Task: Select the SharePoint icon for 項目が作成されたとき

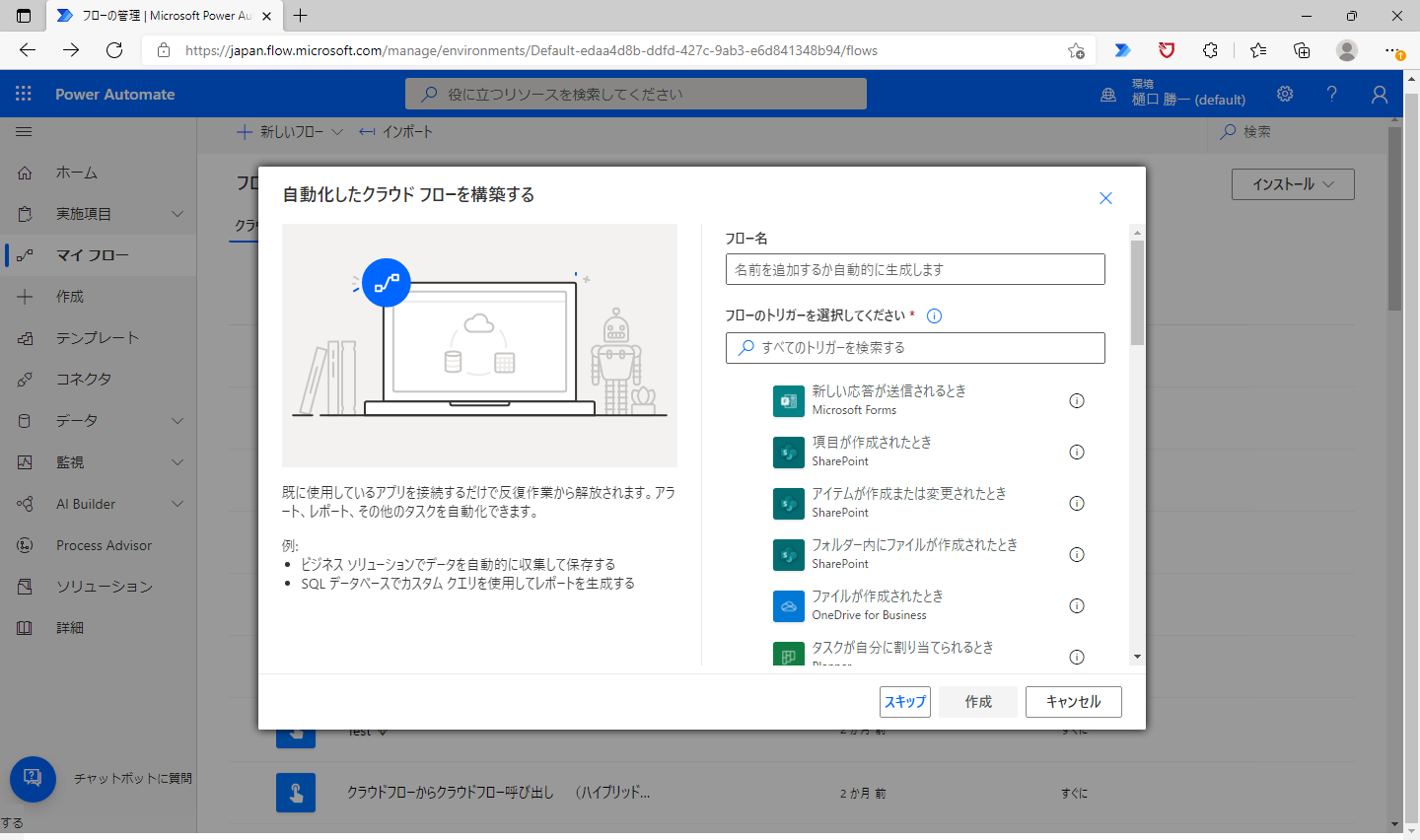Action: pos(789,453)
